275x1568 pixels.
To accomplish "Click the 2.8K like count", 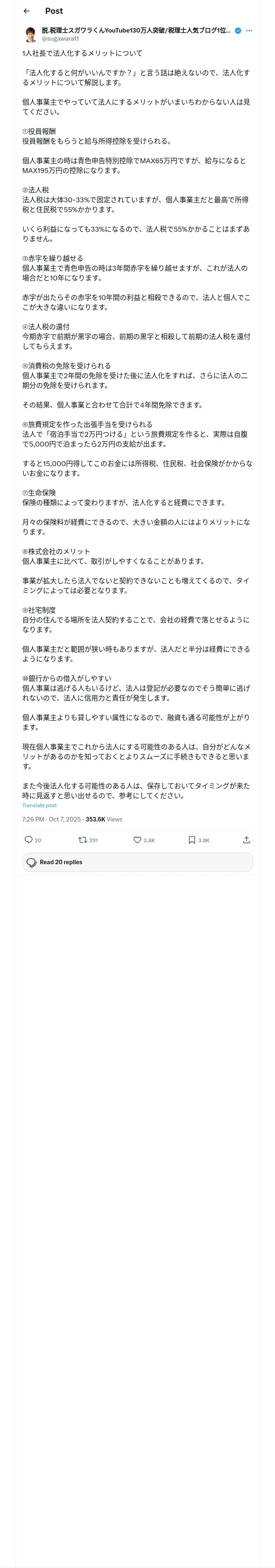I will [149, 840].
